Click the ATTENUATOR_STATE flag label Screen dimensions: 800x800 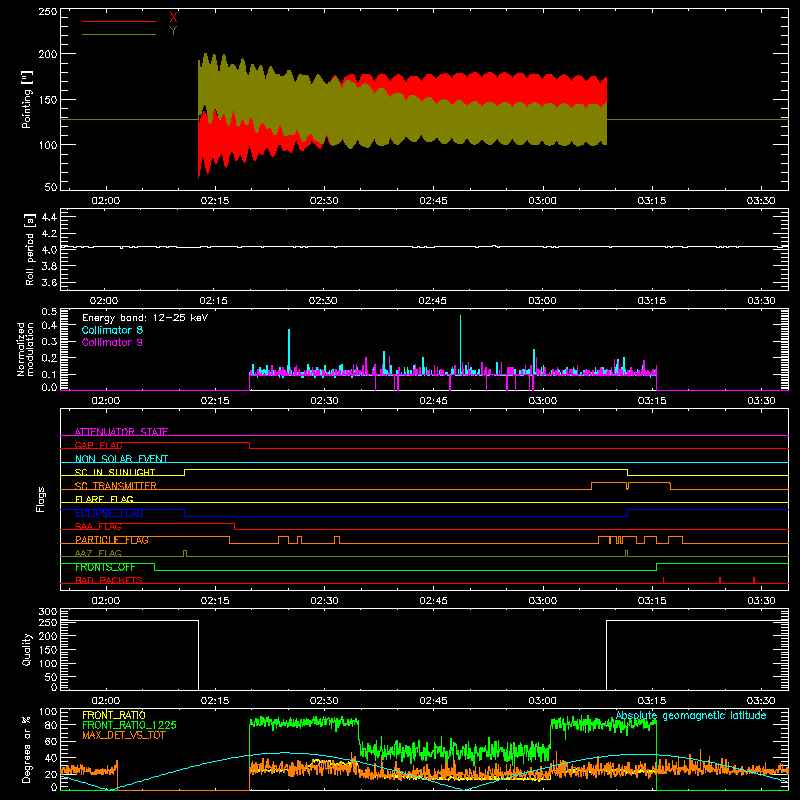click(x=121, y=432)
